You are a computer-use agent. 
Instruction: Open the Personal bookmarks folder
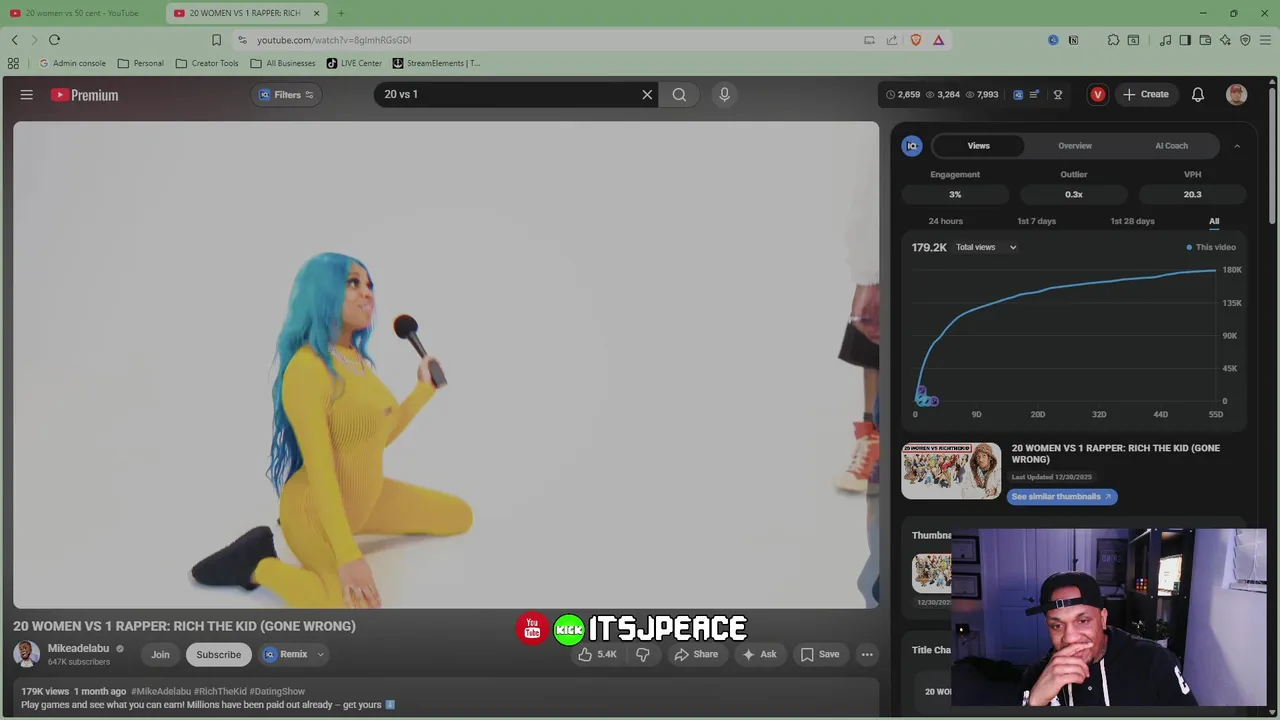(x=140, y=63)
